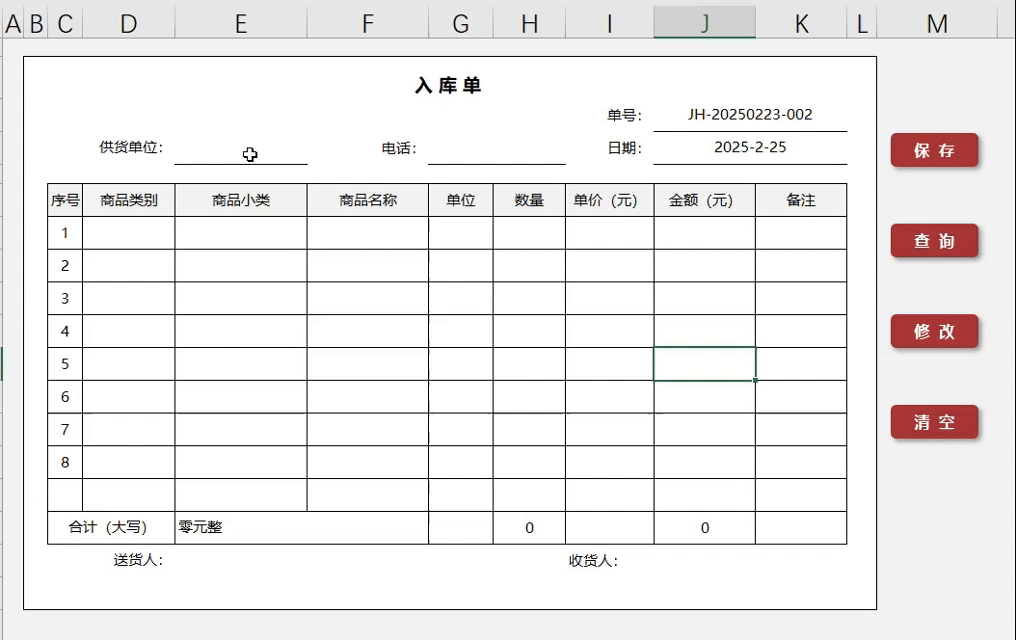Select column B header
This screenshot has height=640, width=1016.
coord(36,24)
